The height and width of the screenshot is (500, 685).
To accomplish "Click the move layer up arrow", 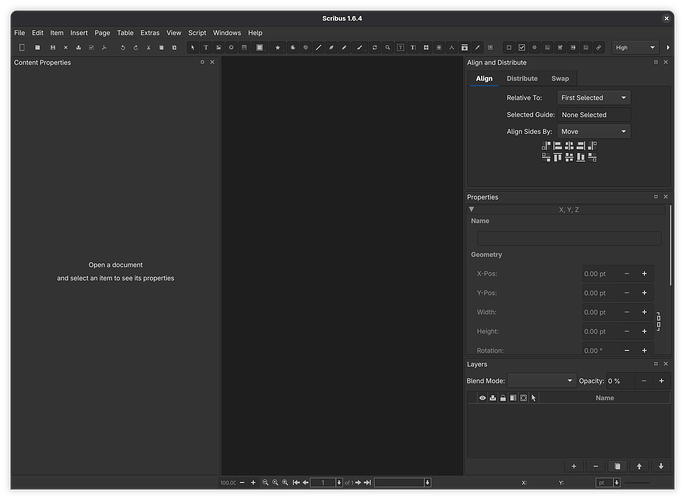I will pos(639,466).
